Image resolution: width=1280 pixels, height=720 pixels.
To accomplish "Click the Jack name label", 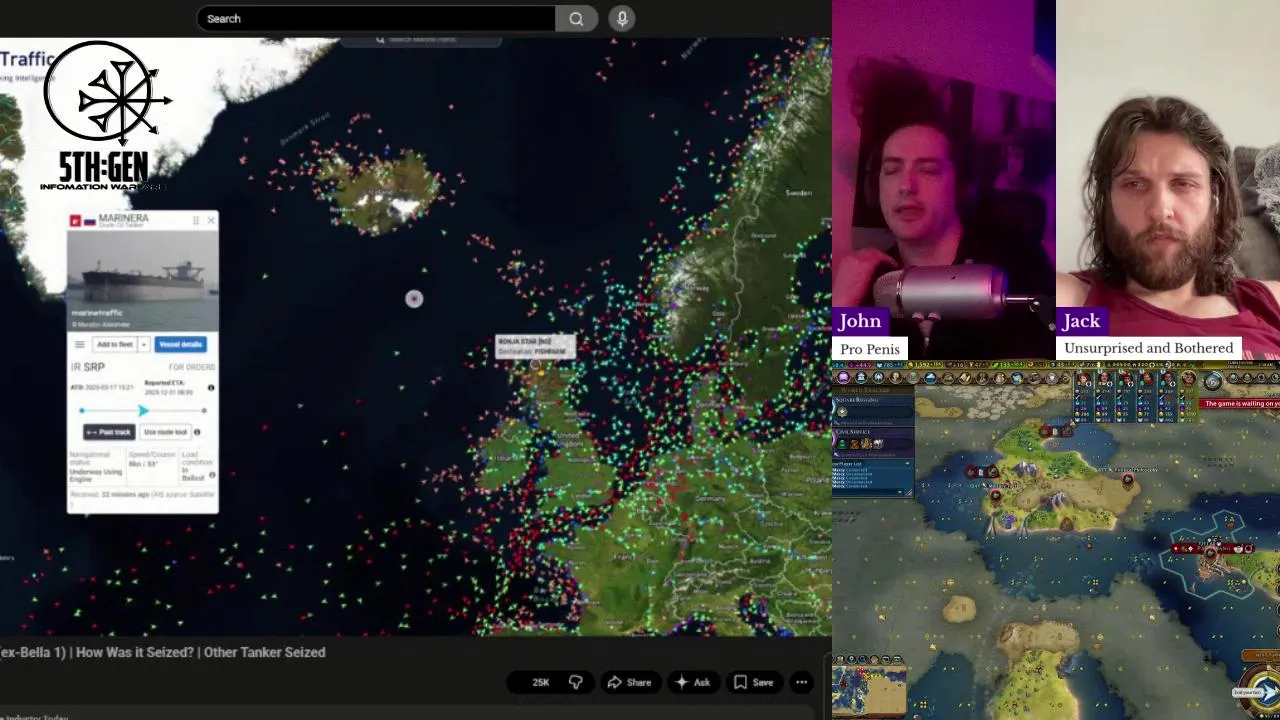I will tap(1081, 321).
